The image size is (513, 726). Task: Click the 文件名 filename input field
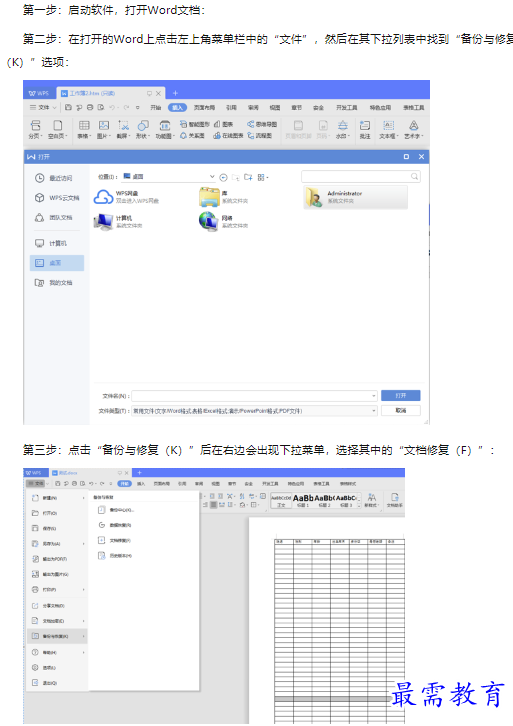tap(254, 396)
